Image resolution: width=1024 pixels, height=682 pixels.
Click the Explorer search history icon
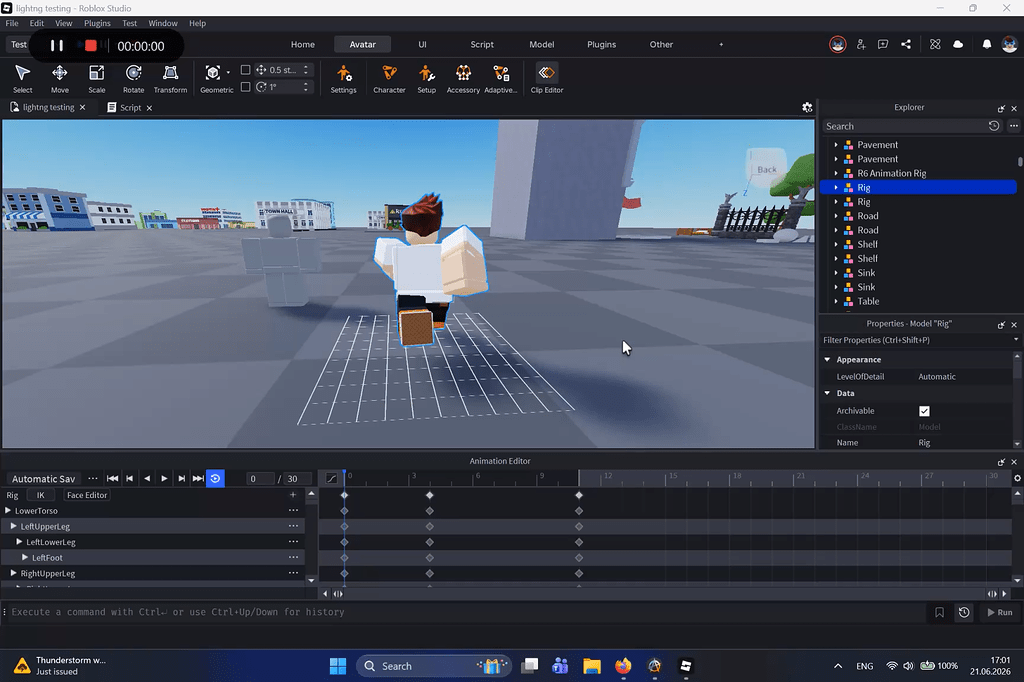pyautogui.click(x=994, y=125)
